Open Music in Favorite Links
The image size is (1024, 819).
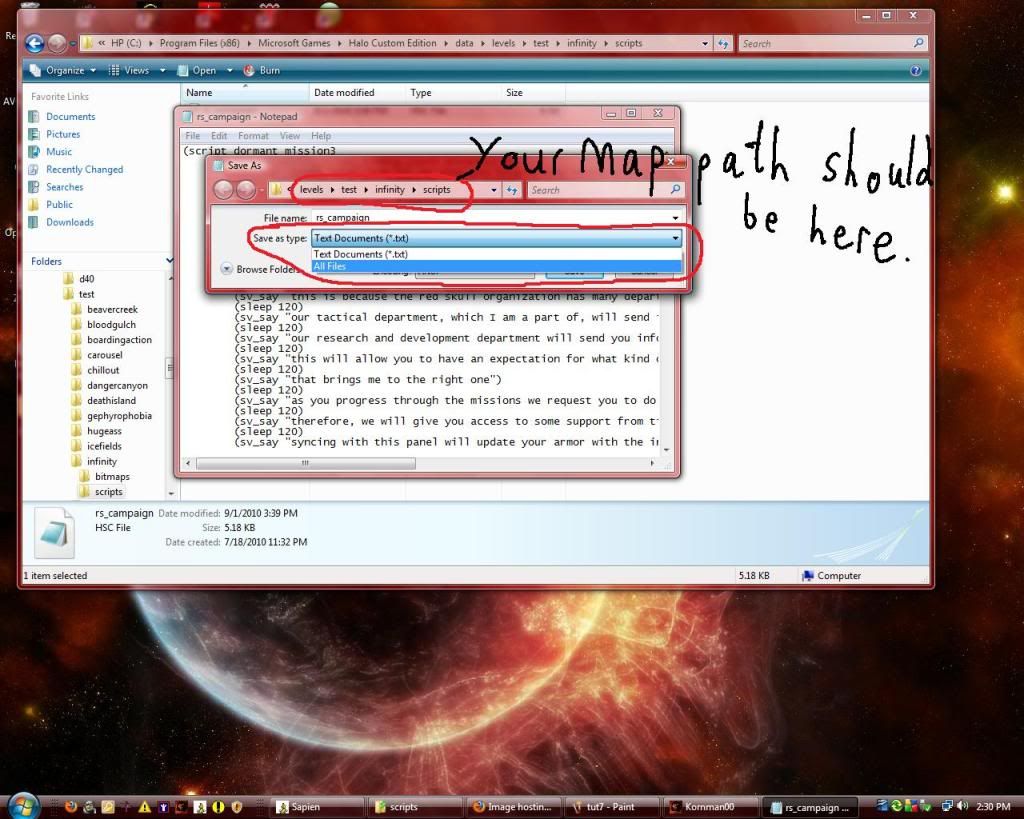(59, 152)
